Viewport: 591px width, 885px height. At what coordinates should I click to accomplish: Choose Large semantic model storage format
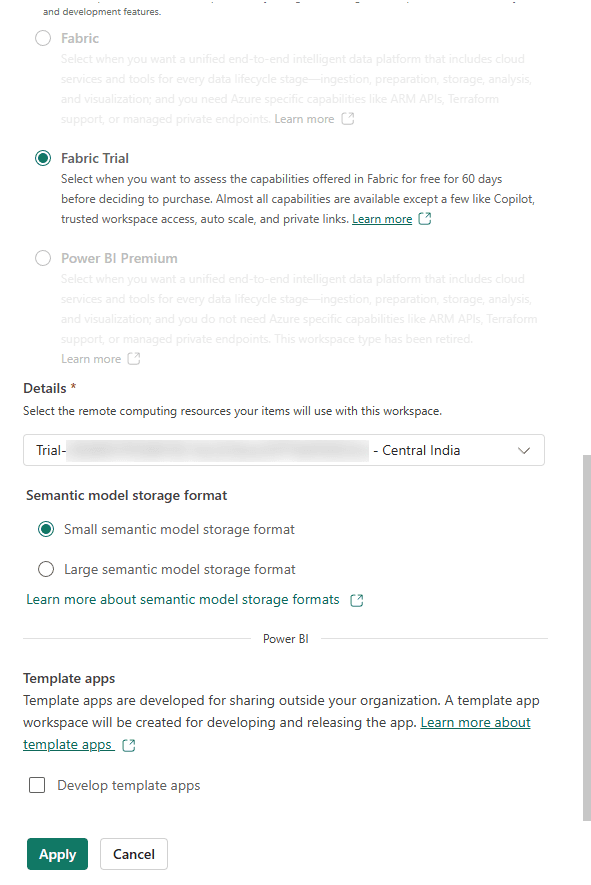pyautogui.click(x=46, y=569)
